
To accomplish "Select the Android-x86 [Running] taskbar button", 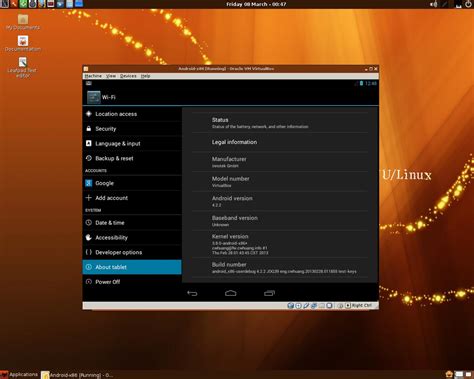I will 77,375.
